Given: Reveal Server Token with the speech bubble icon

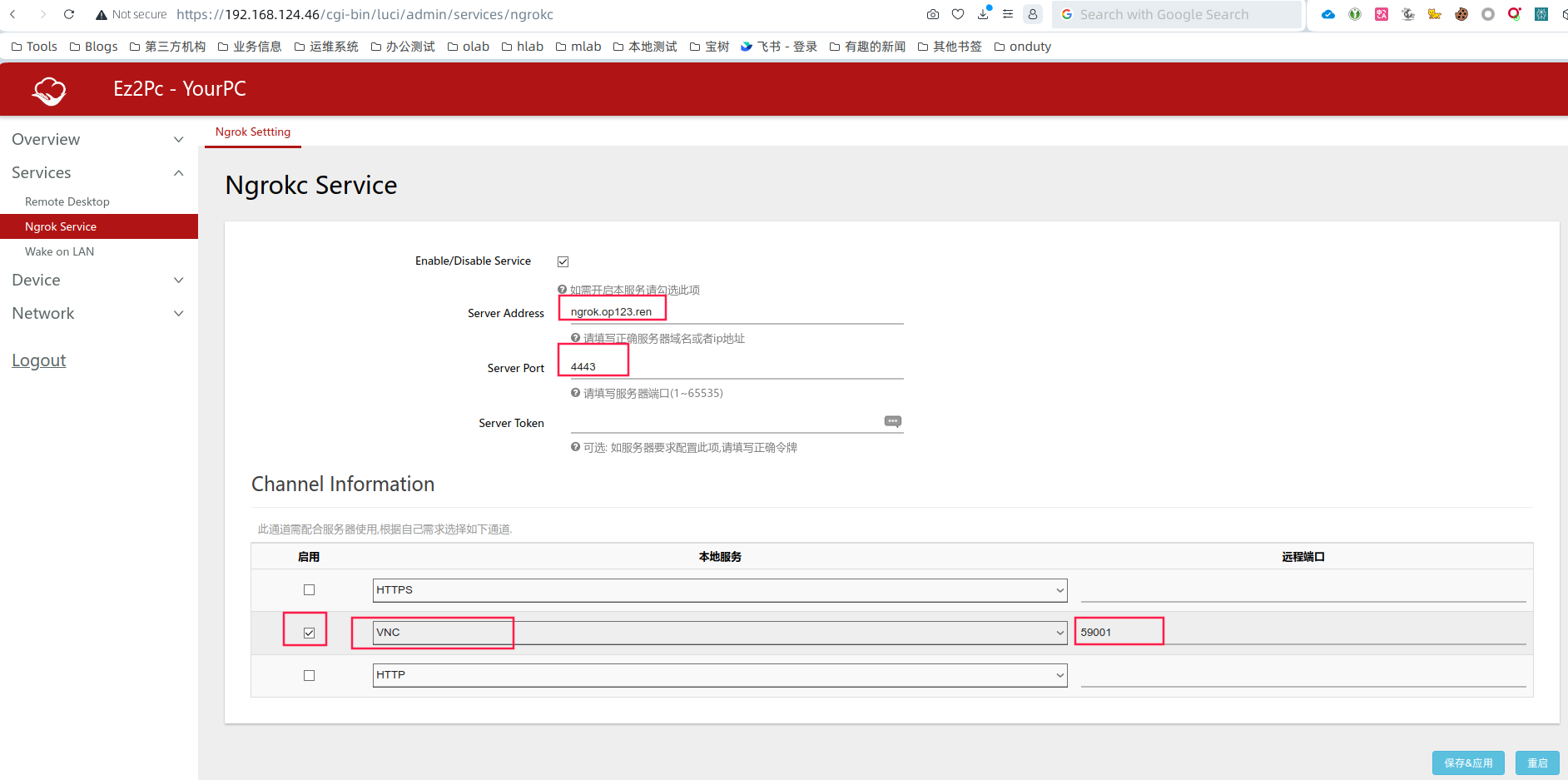Looking at the screenshot, I should (892, 422).
